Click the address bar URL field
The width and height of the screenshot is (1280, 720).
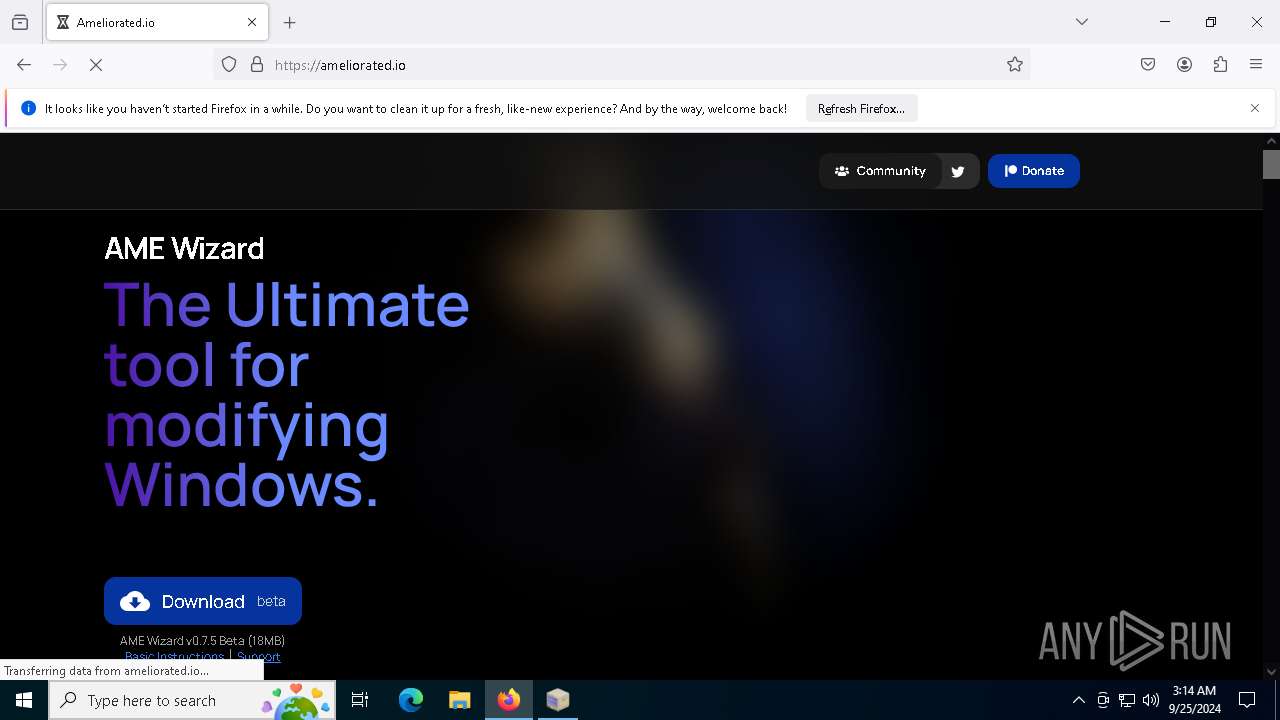[620, 65]
